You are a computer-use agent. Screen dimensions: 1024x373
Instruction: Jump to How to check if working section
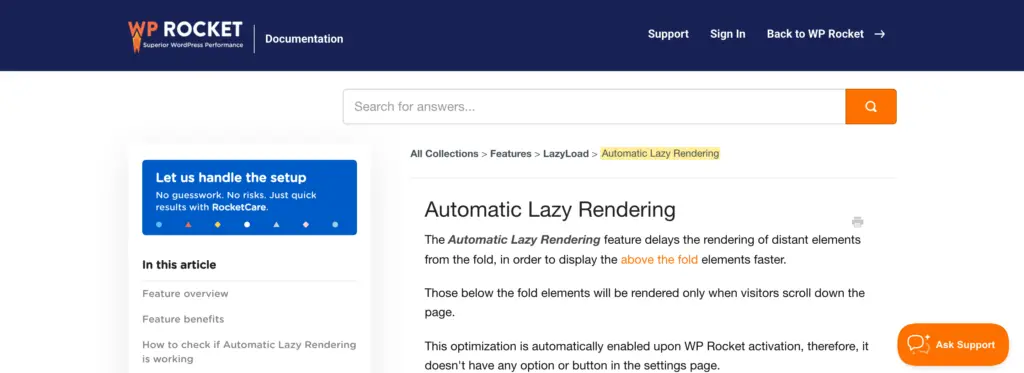tap(249, 351)
